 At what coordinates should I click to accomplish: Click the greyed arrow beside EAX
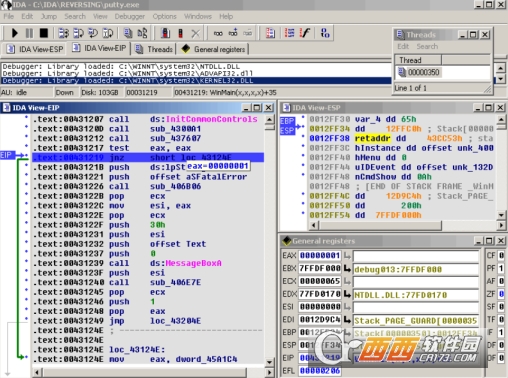[x=347, y=256]
